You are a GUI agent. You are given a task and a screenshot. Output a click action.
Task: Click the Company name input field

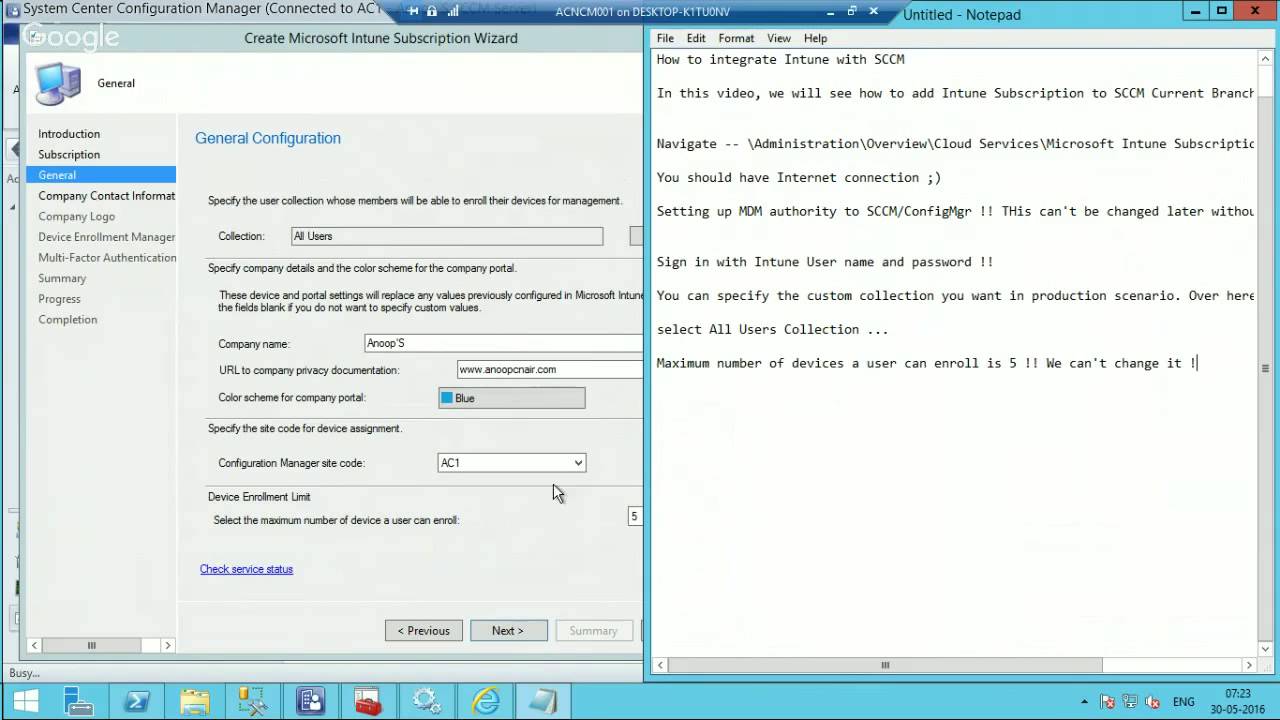(x=503, y=343)
